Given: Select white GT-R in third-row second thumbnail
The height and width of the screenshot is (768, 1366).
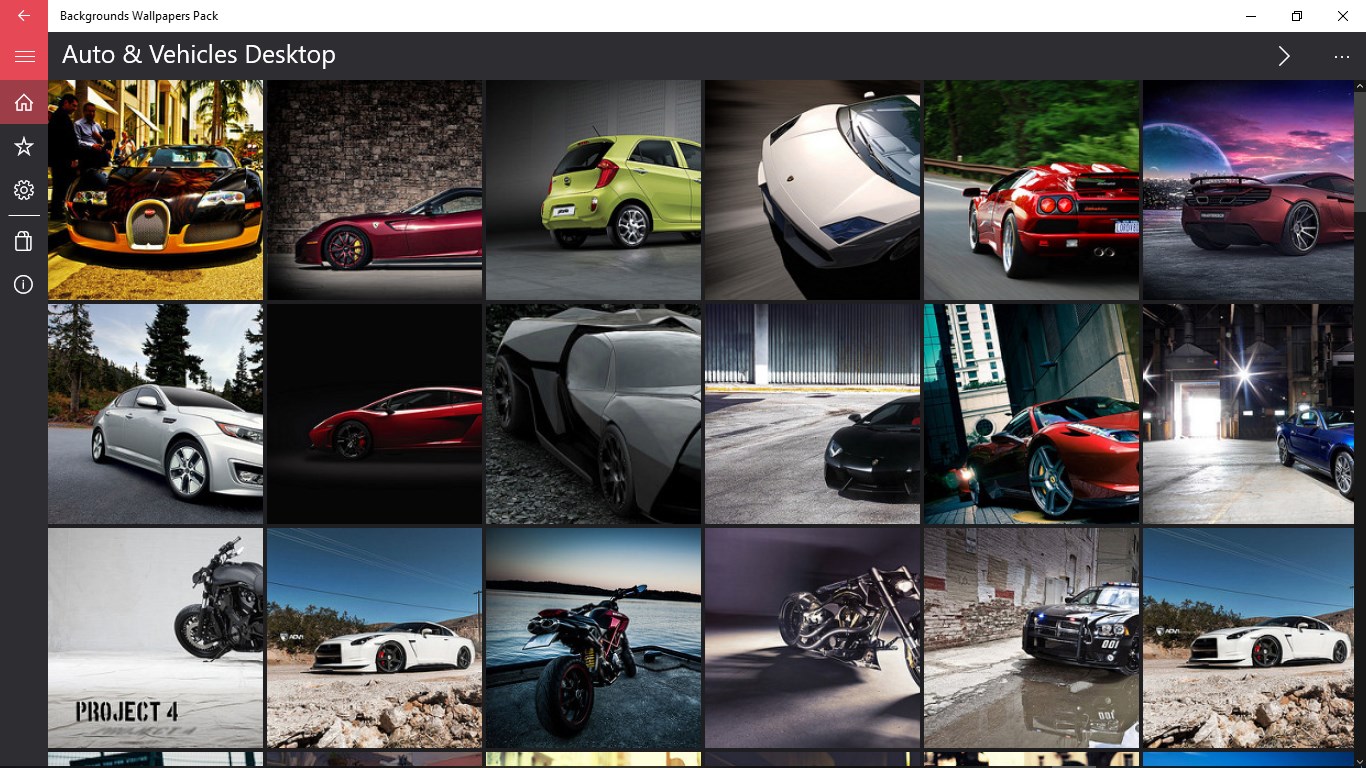Looking at the screenshot, I should click(375, 638).
